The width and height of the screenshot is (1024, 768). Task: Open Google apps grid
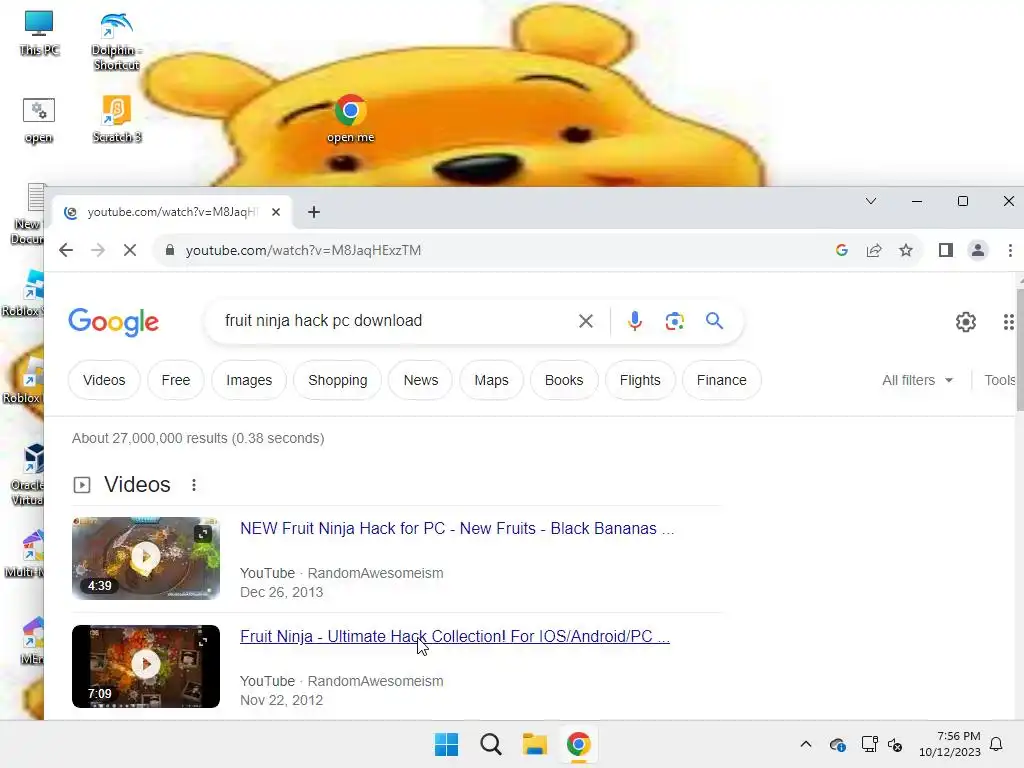pyautogui.click(x=1009, y=321)
